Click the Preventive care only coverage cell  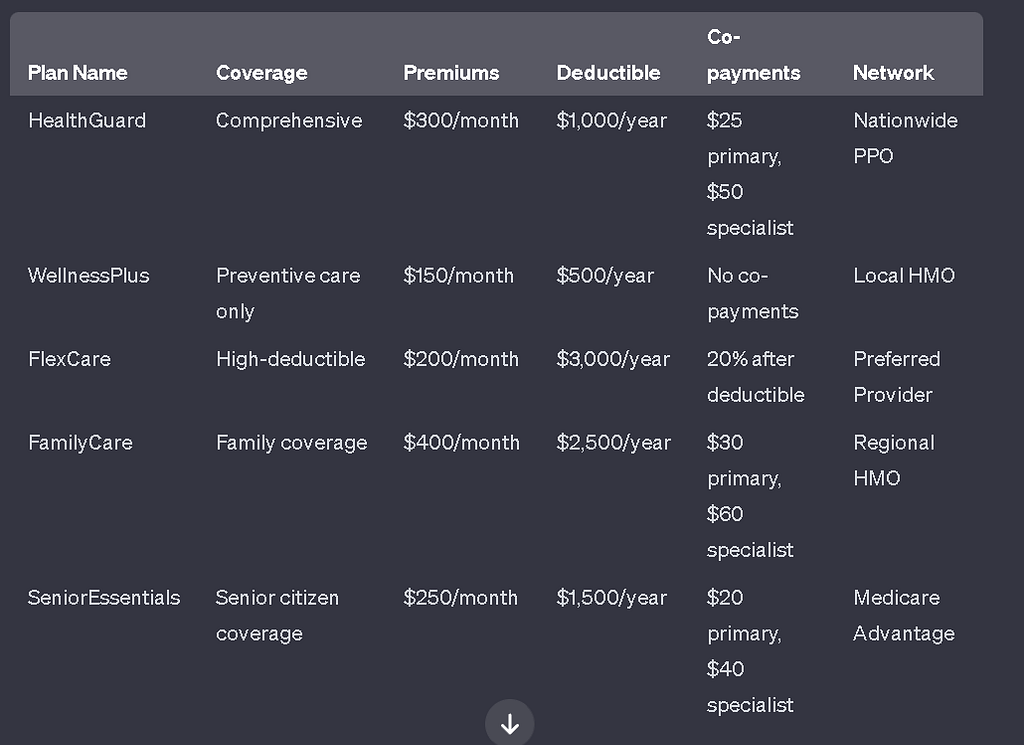coord(287,293)
